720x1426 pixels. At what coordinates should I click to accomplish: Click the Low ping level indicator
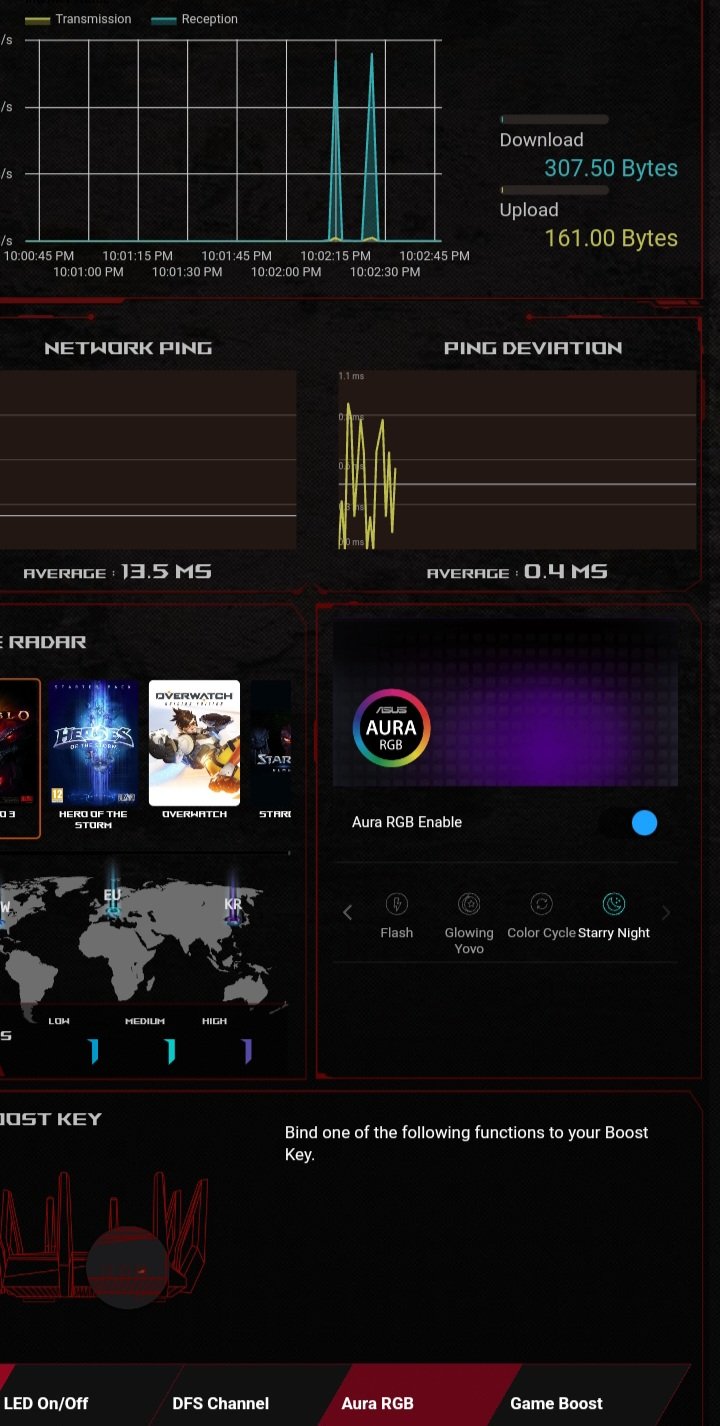[93, 1051]
